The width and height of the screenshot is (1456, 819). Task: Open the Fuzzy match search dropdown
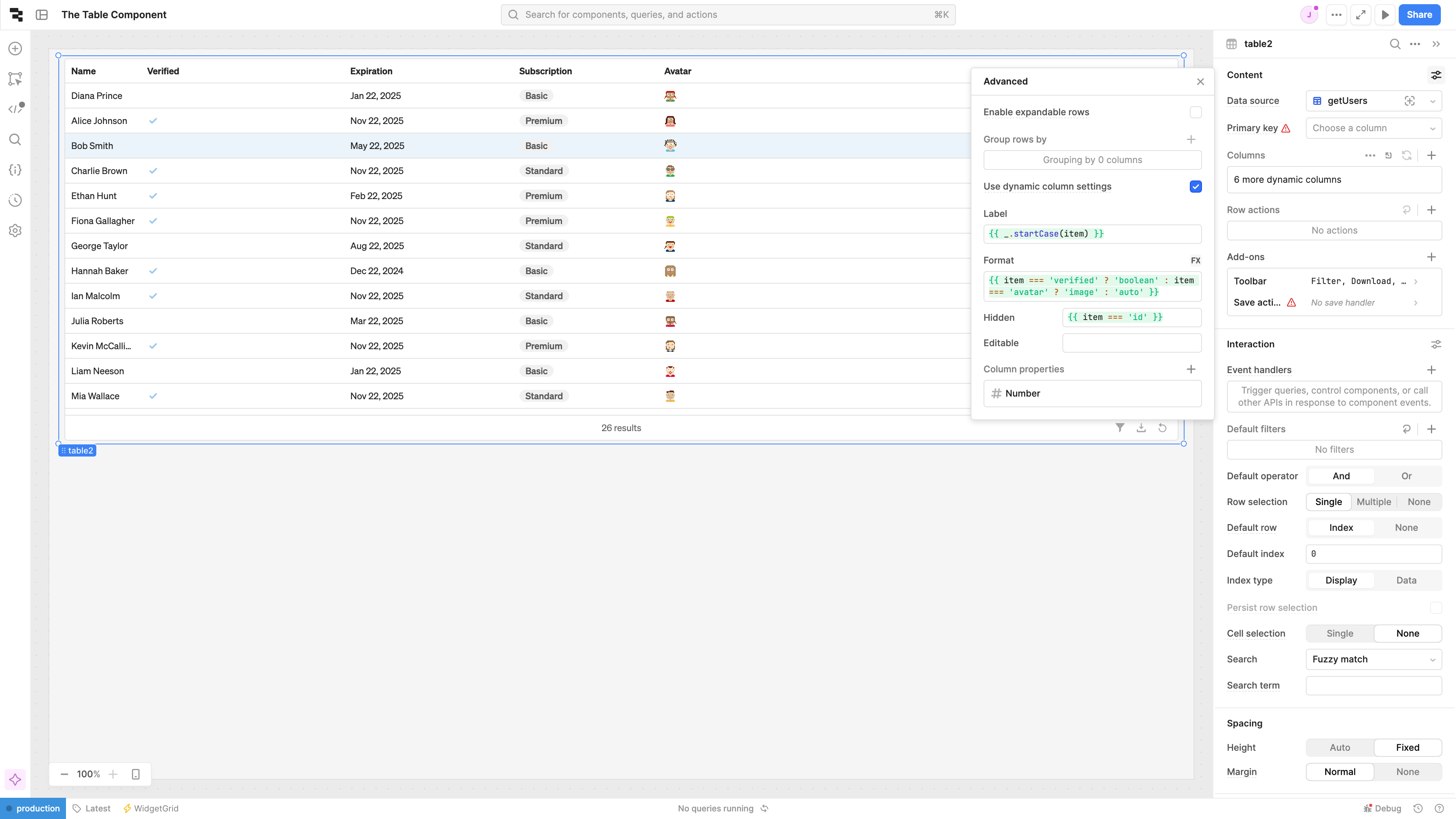(x=1373, y=659)
